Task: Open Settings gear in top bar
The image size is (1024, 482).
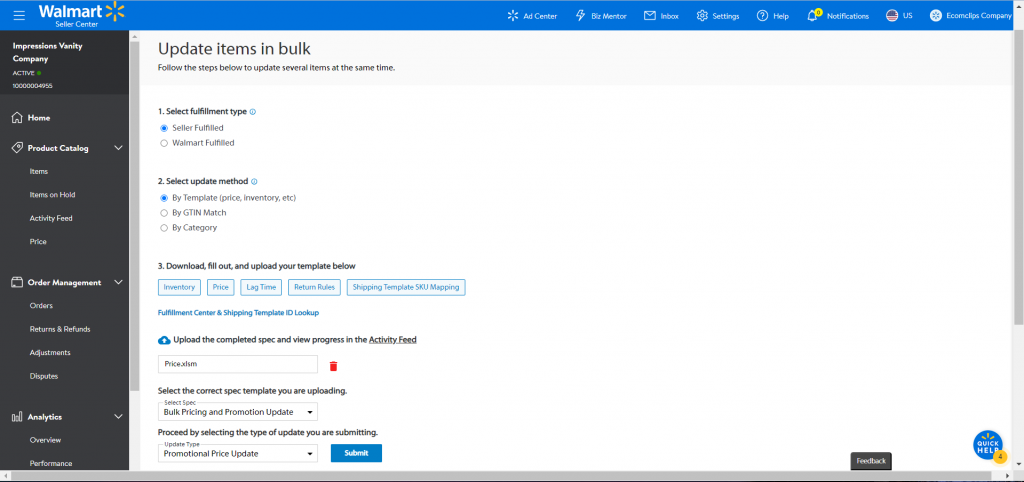Action: (x=702, y=16)
